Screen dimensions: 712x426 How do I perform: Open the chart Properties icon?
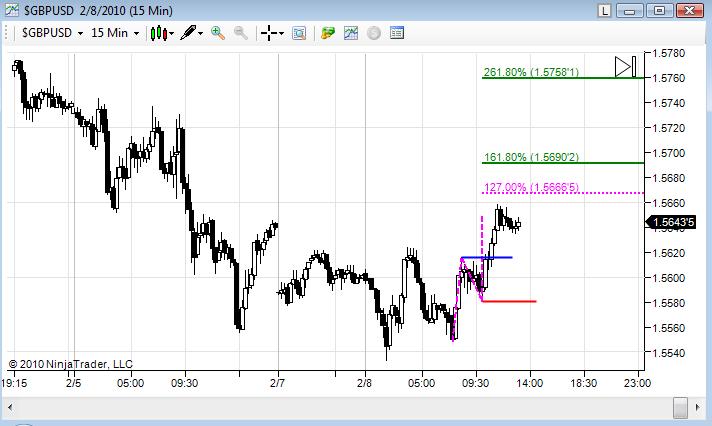point(397,33)
